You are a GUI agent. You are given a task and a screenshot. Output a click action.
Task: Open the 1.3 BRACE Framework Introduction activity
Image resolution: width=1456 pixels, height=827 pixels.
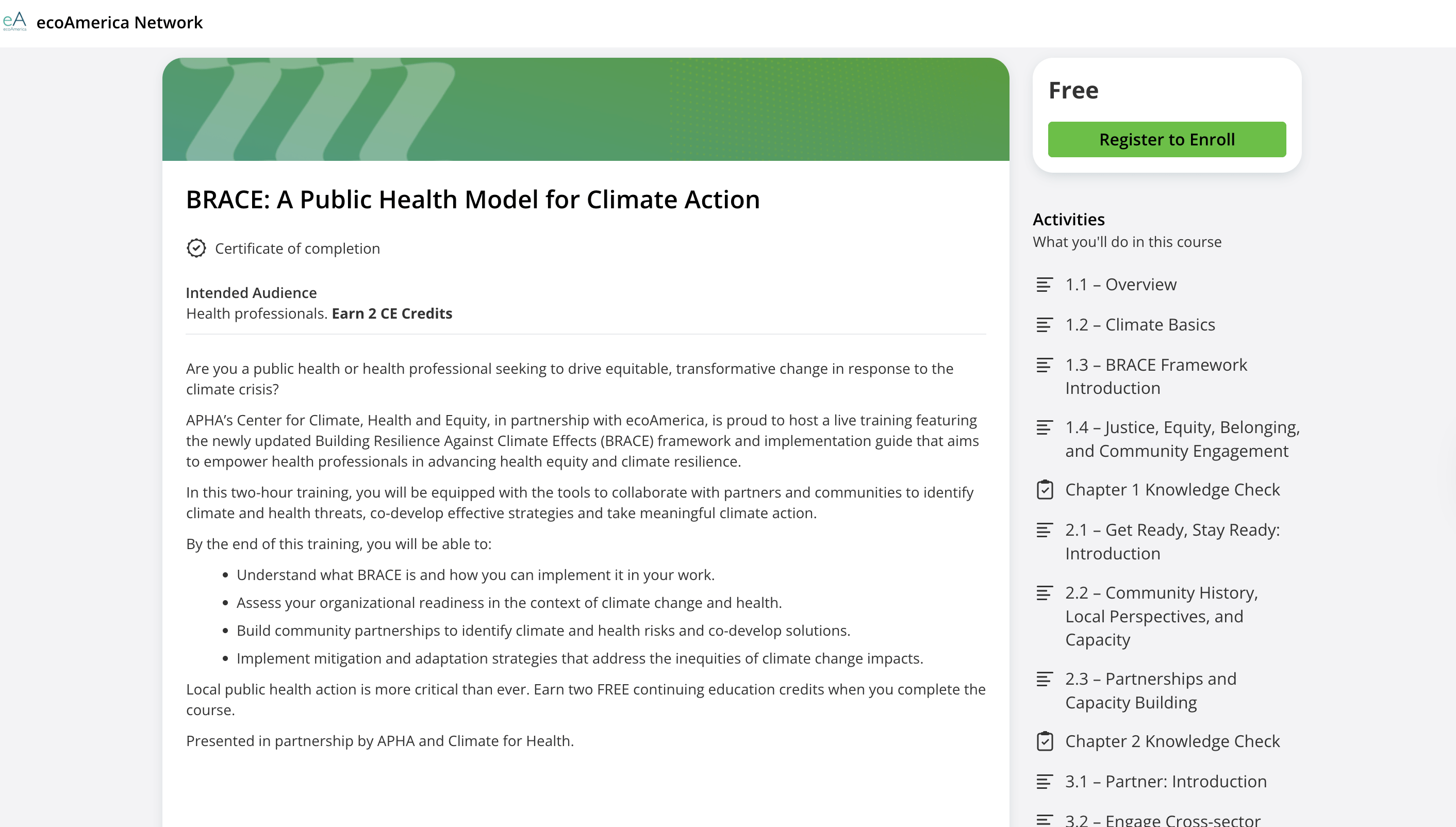pyautogui.click(x=1155, y=376)
